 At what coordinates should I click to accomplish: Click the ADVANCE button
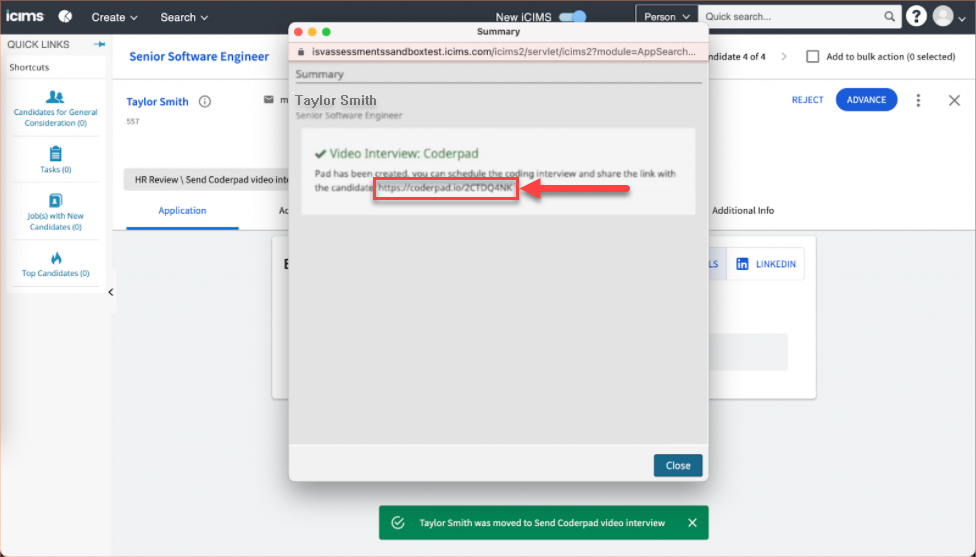coord(866,100)
